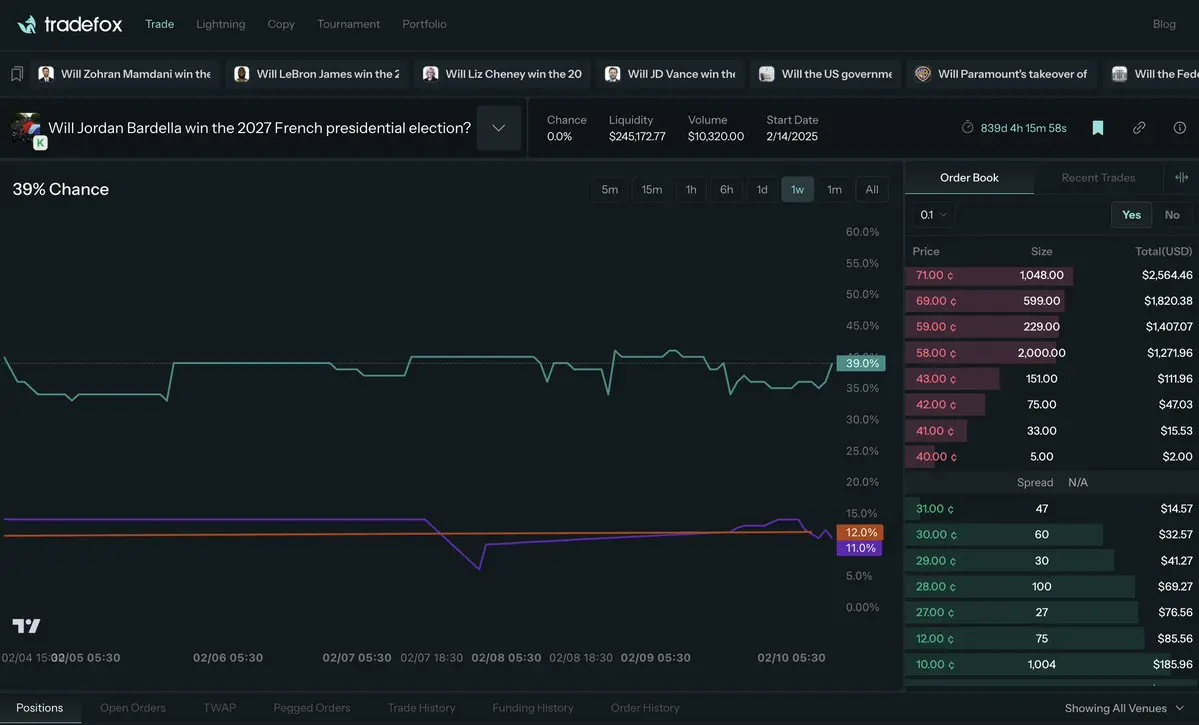1199x725 pixels.
Task: Click the teal 39.0% price label on the chart
Action: click(860, 364)
